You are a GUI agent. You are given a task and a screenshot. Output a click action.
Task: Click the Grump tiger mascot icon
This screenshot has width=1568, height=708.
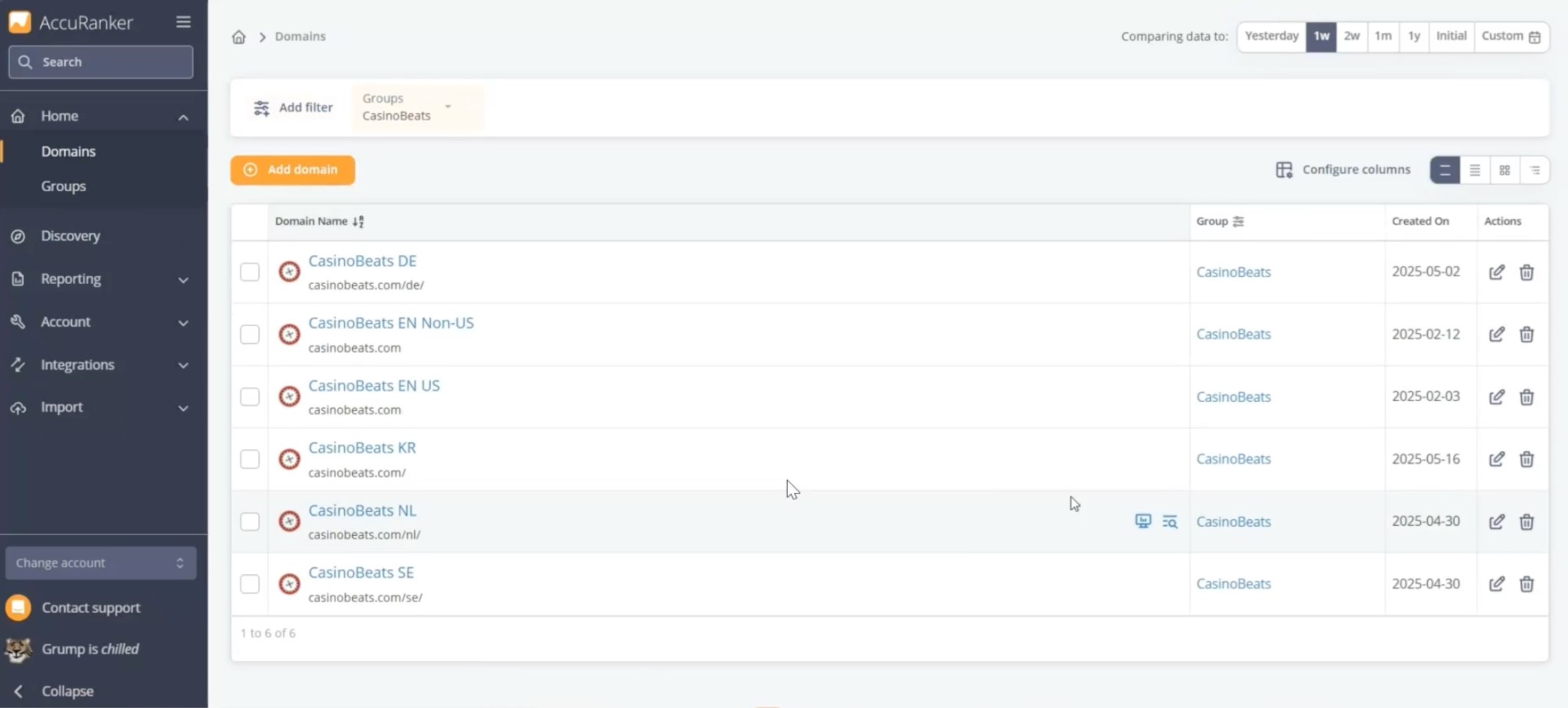[x=18, y=650]
